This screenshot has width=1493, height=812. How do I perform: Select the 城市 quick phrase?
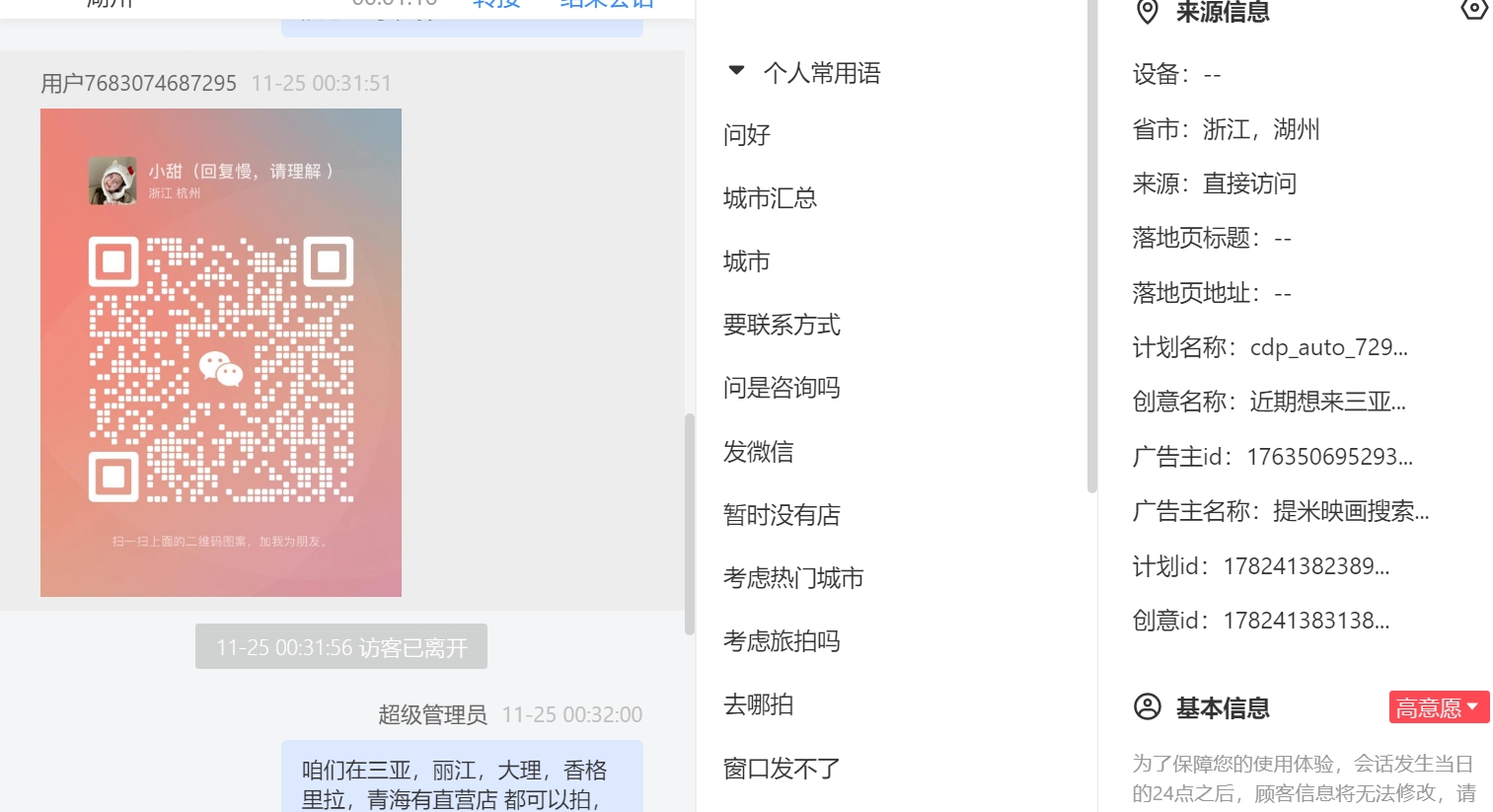tap(747, 261)
